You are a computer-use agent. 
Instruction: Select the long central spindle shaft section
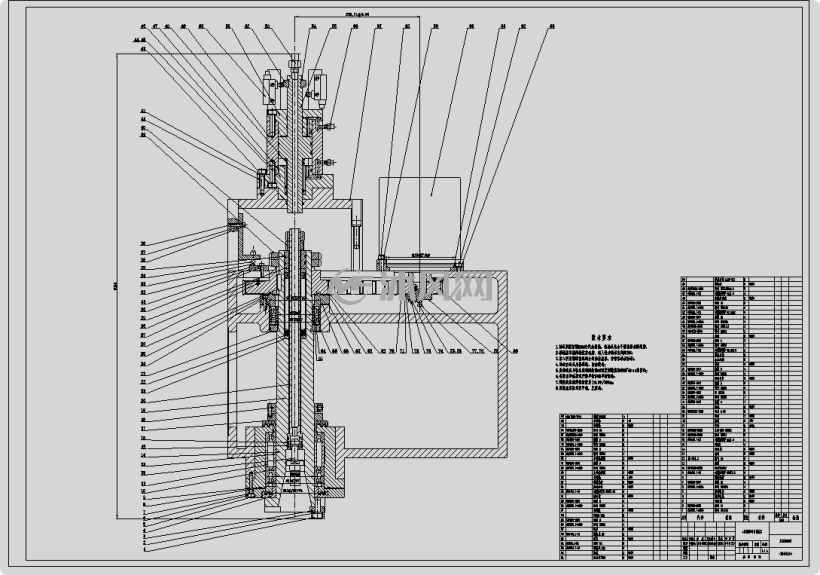[x=296, y=376]
